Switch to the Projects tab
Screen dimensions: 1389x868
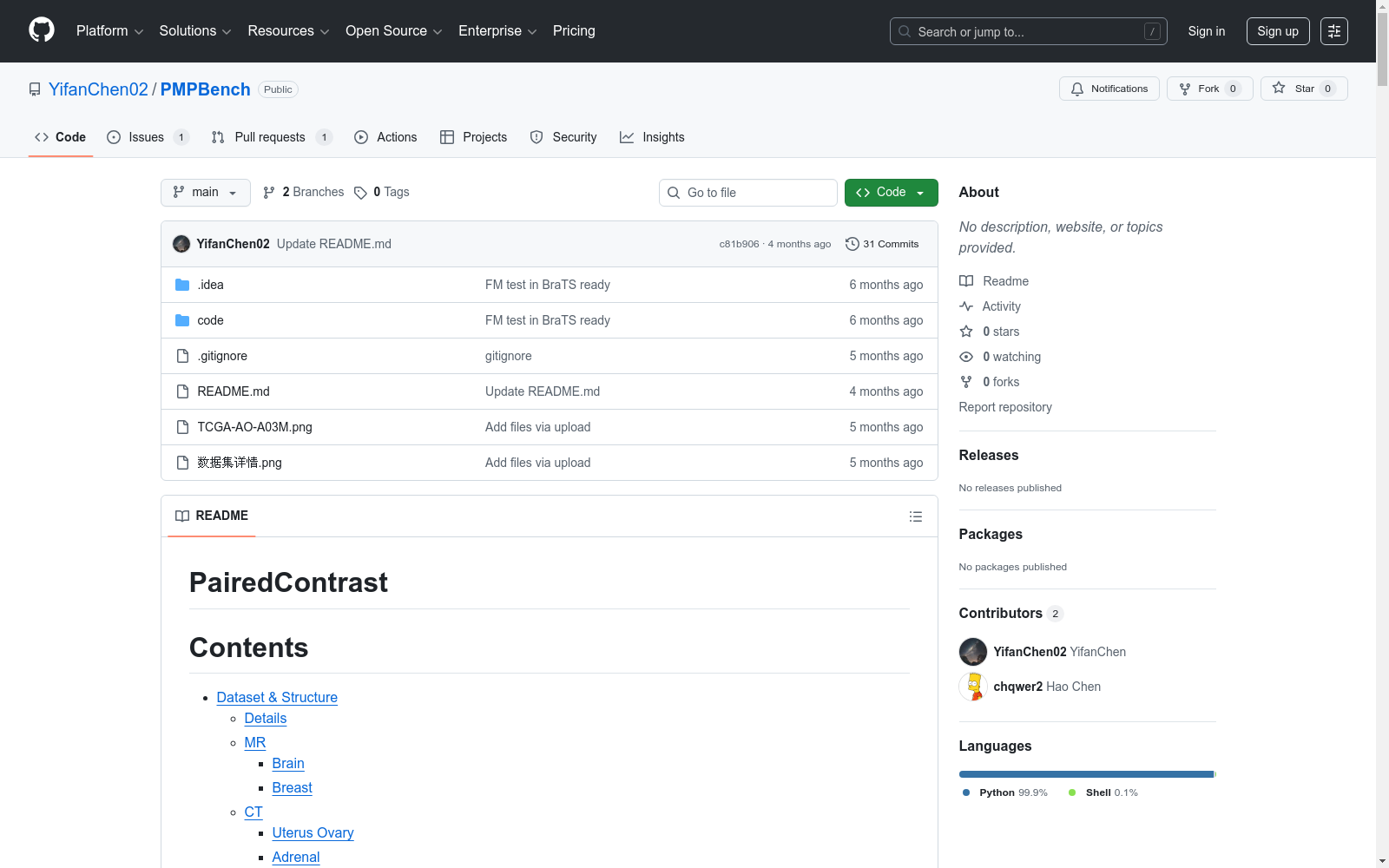tap(473, 137)
